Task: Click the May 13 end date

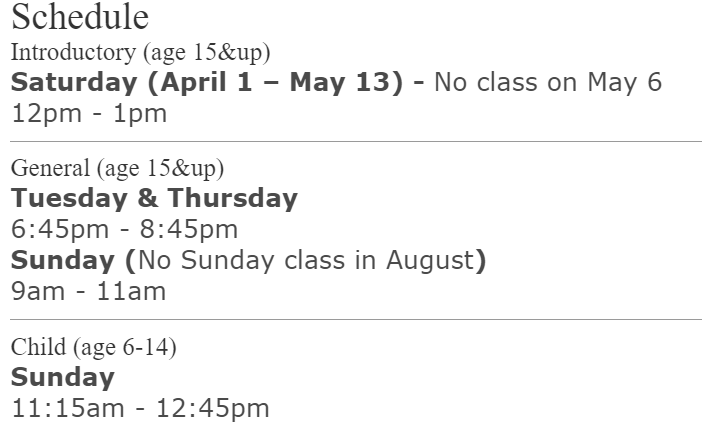Action: tap(344, 82)
